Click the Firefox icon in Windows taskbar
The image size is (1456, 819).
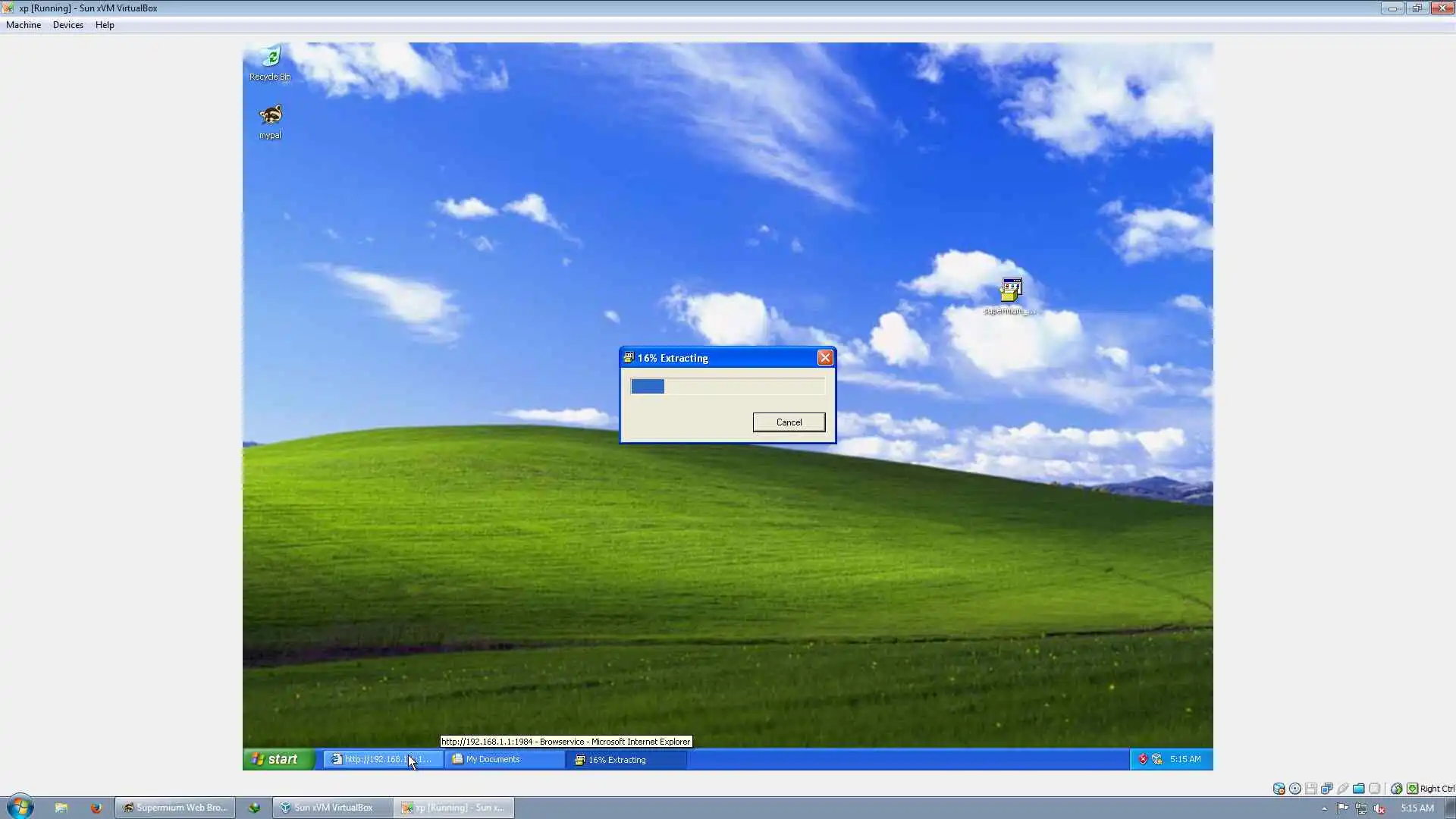pos(96,808)
